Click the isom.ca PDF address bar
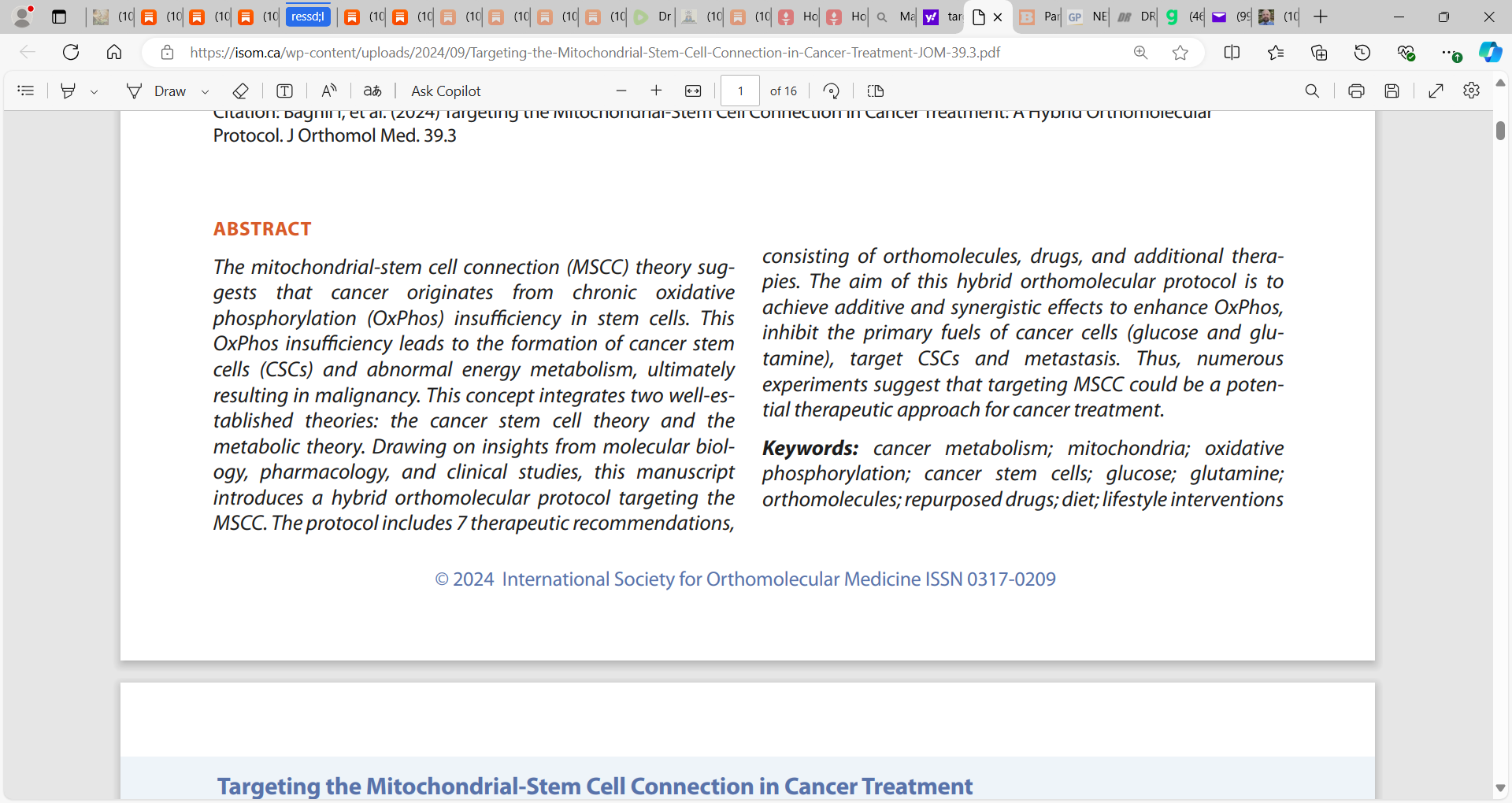This screenshot has width=1512, height=803. click(595, 53)
